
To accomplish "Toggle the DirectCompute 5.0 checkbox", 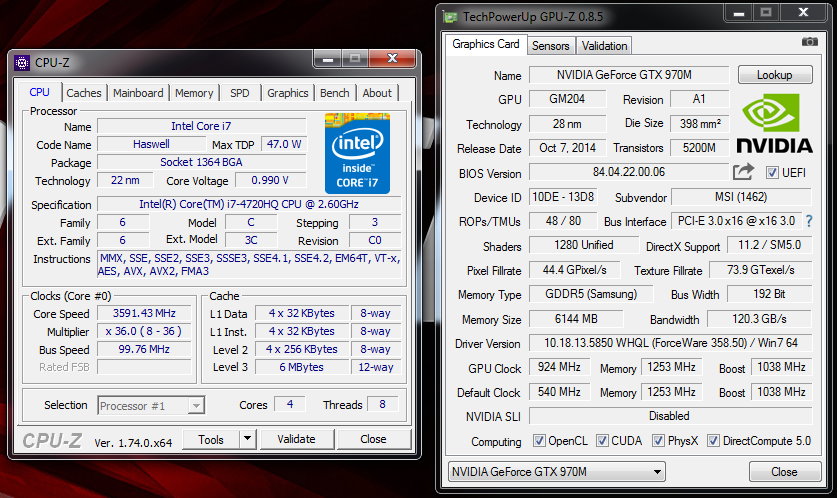I will point(713,441).
